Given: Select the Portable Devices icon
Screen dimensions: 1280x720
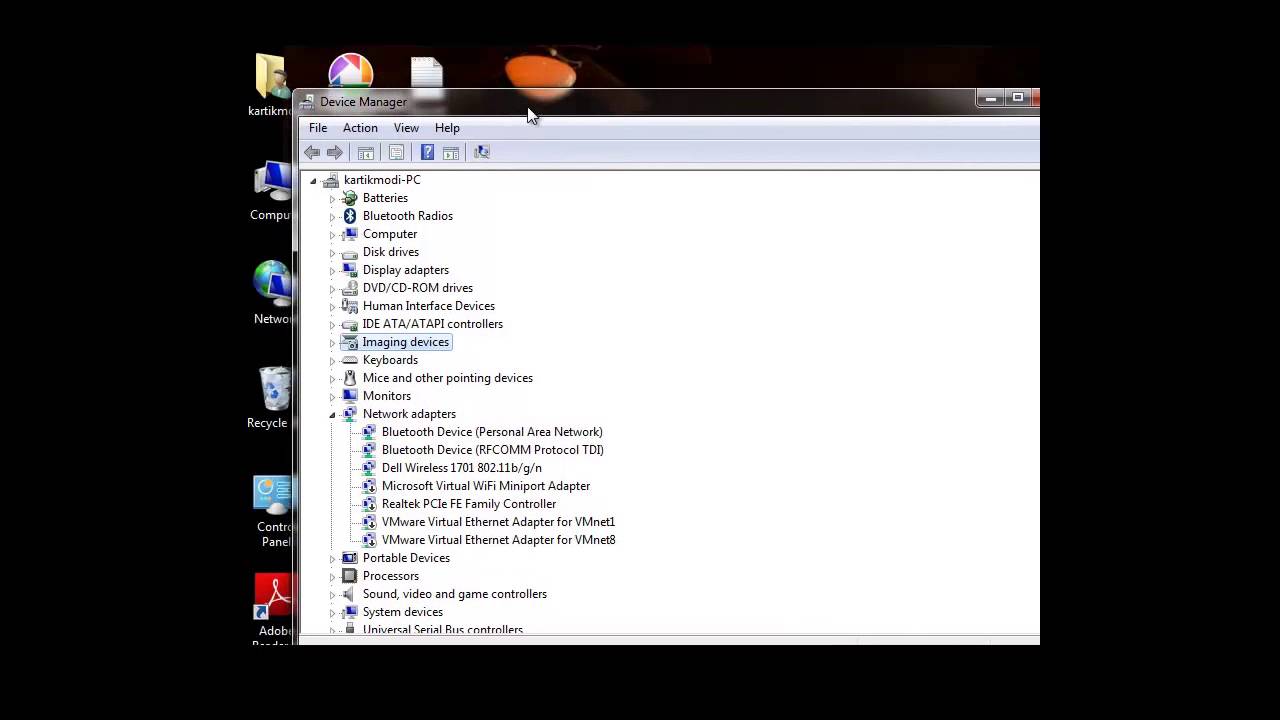Looking at the screenshot, I should pos(349,558).
